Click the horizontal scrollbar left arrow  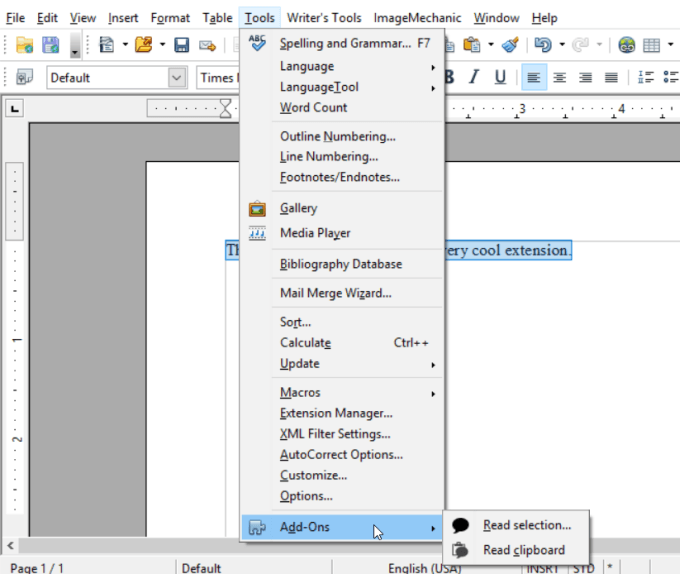click(x=10, y=545)
